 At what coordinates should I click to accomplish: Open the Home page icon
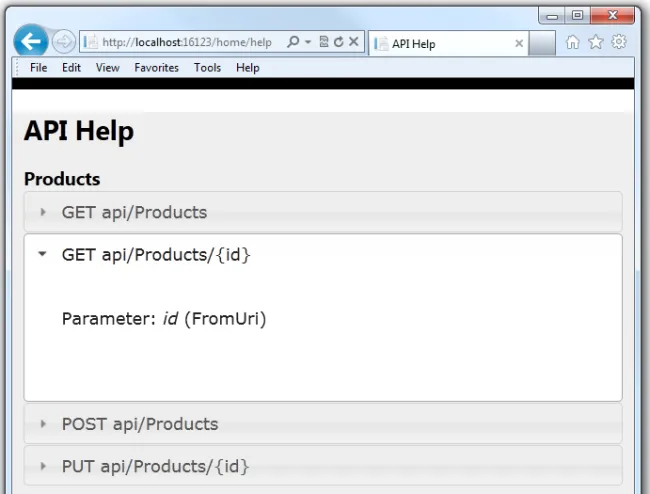(573, 42)
